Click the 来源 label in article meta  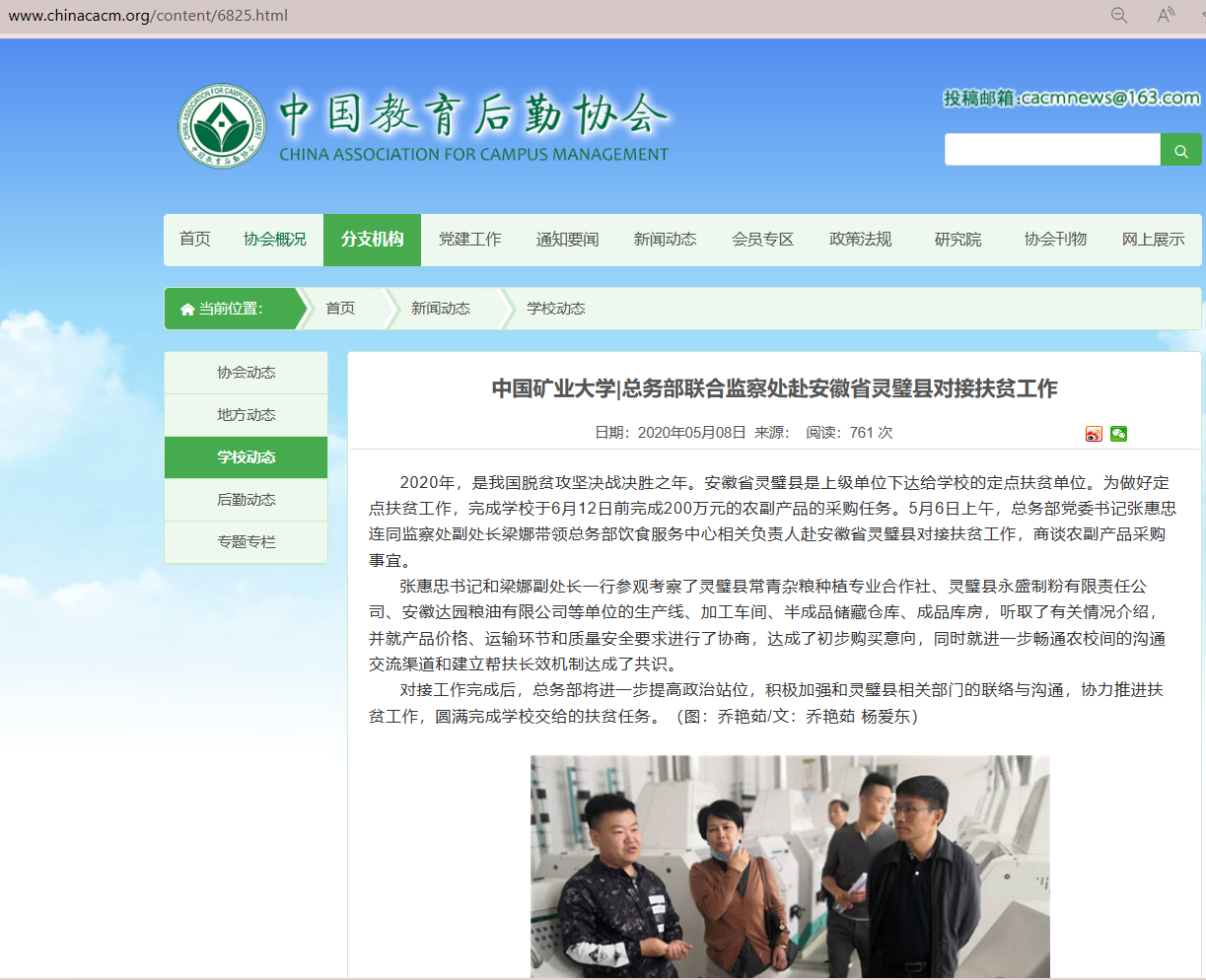[773, 433]
